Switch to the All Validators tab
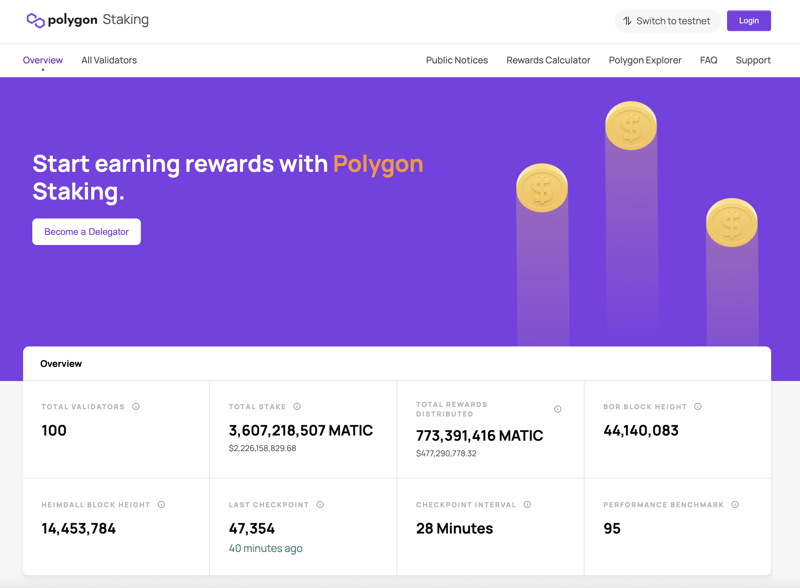This screenshot has height=588, width=800. (x=109, y=60)
